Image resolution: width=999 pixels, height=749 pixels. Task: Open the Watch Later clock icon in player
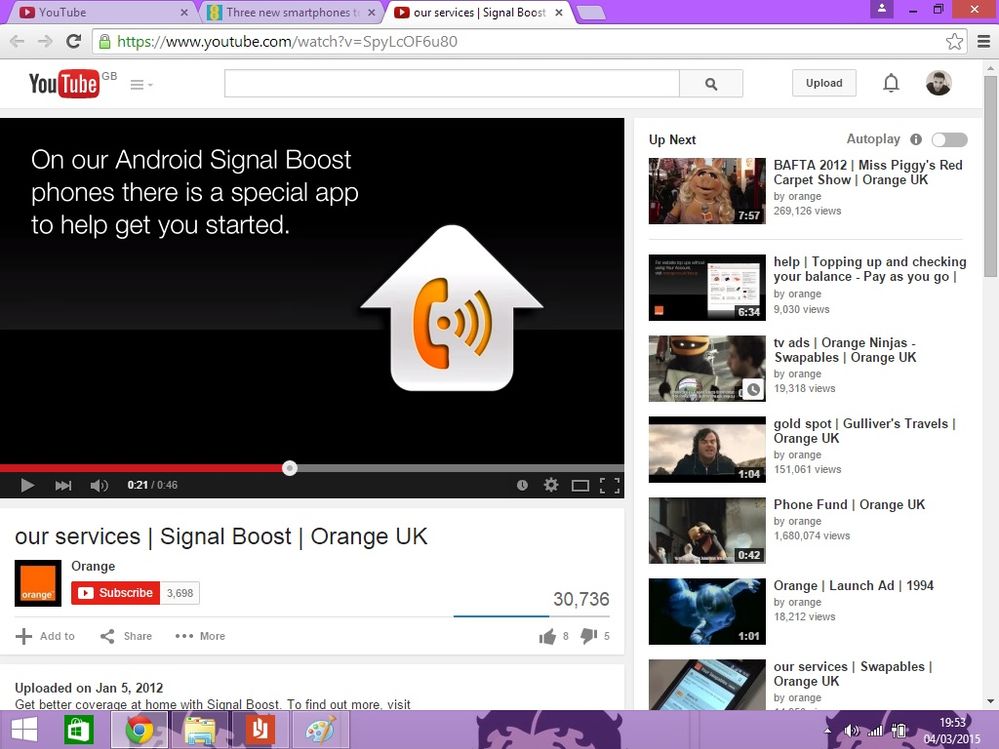point(522,485)
